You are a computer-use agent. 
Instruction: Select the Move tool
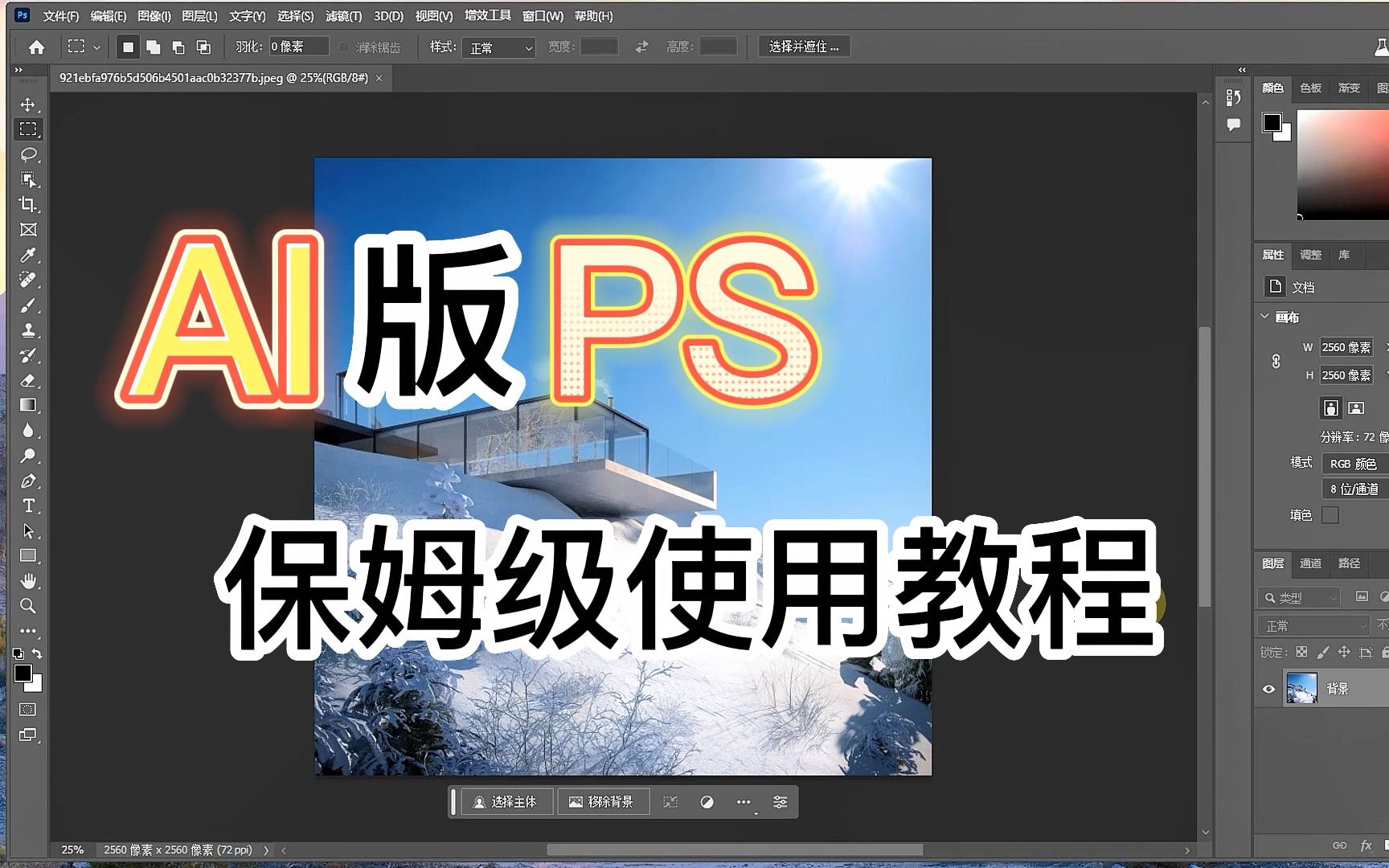pyautogui.click(x=28, y=104)
